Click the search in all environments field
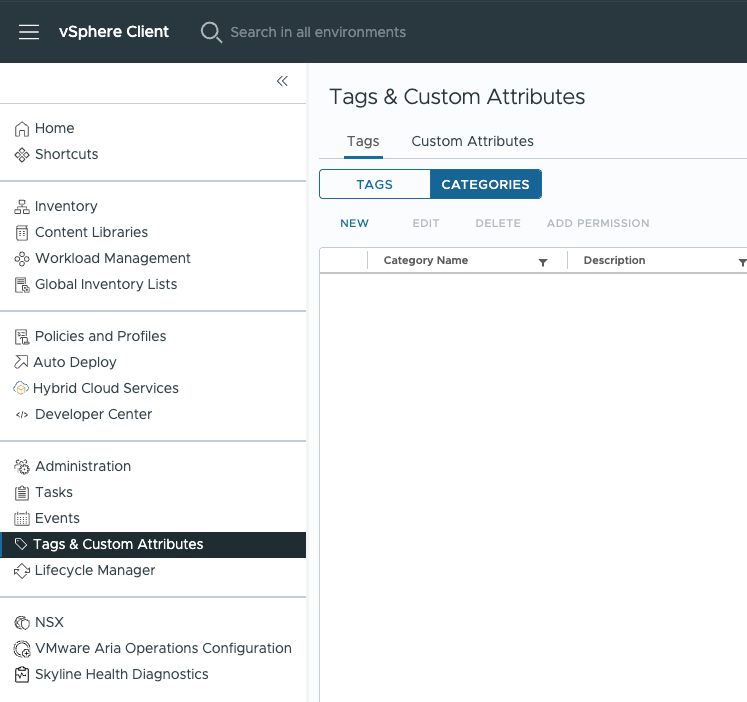747x702 pixels. pyautogui.click(x=318, y=32)
